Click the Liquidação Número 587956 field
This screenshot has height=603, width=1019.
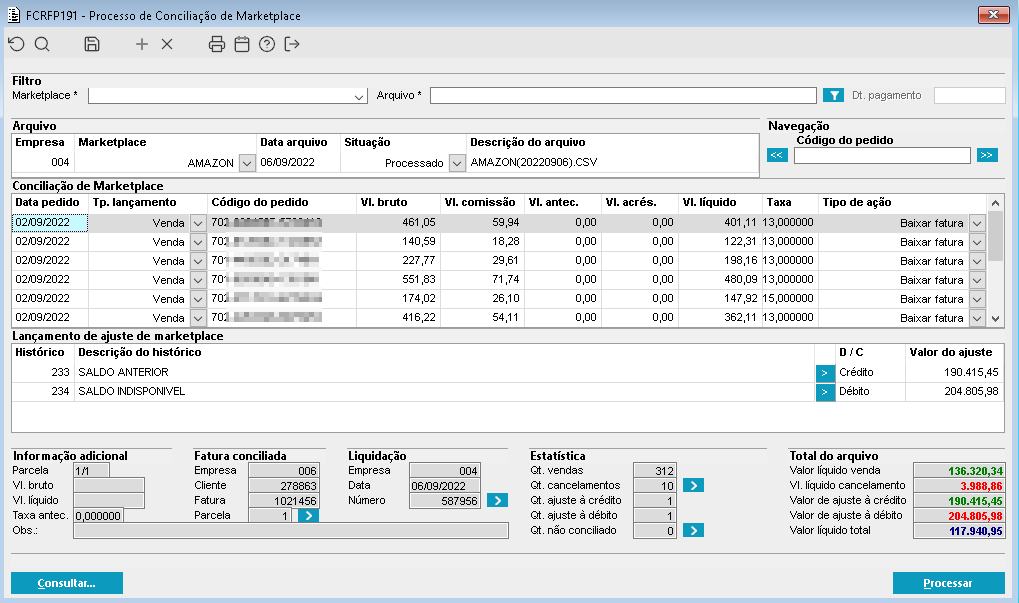click(x=445, y=501)
